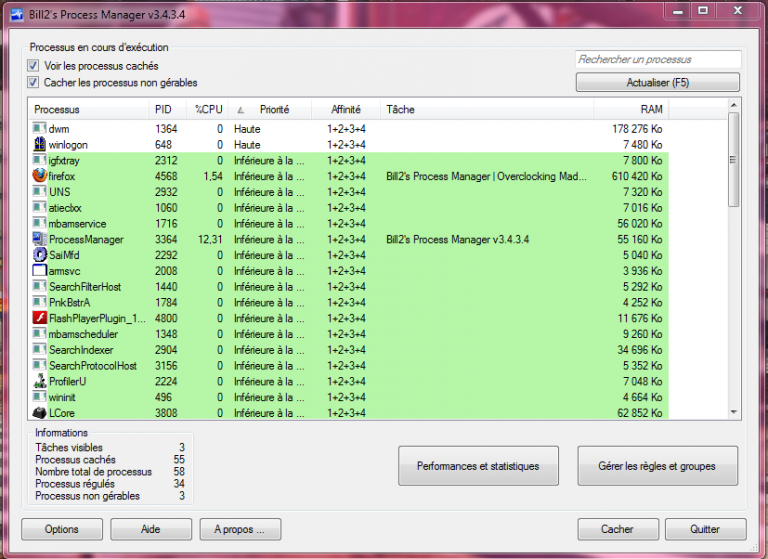Screen dimensions: 768x559
Task: Click the Cacher button
Action: (x=618, y=529)
